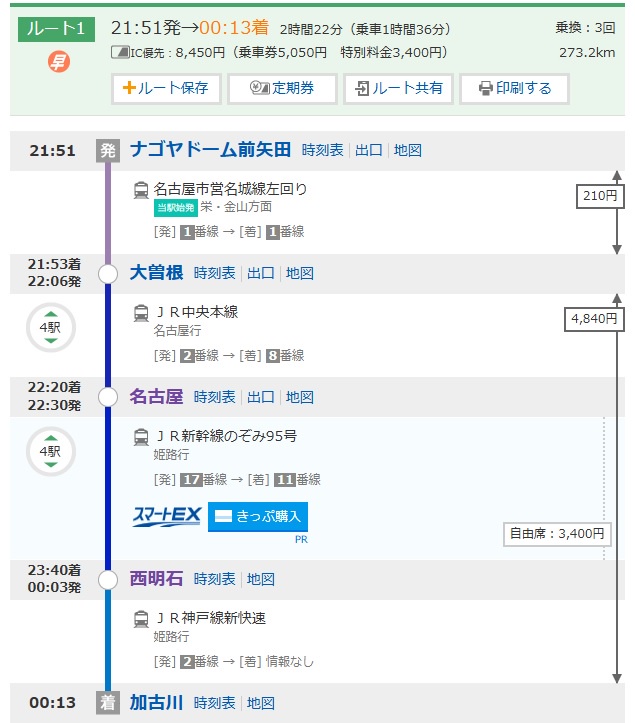Viewport: 635px width, 723px height.
Task: Open 時刻表 for 大曽根
Action: tap(214, 273)
